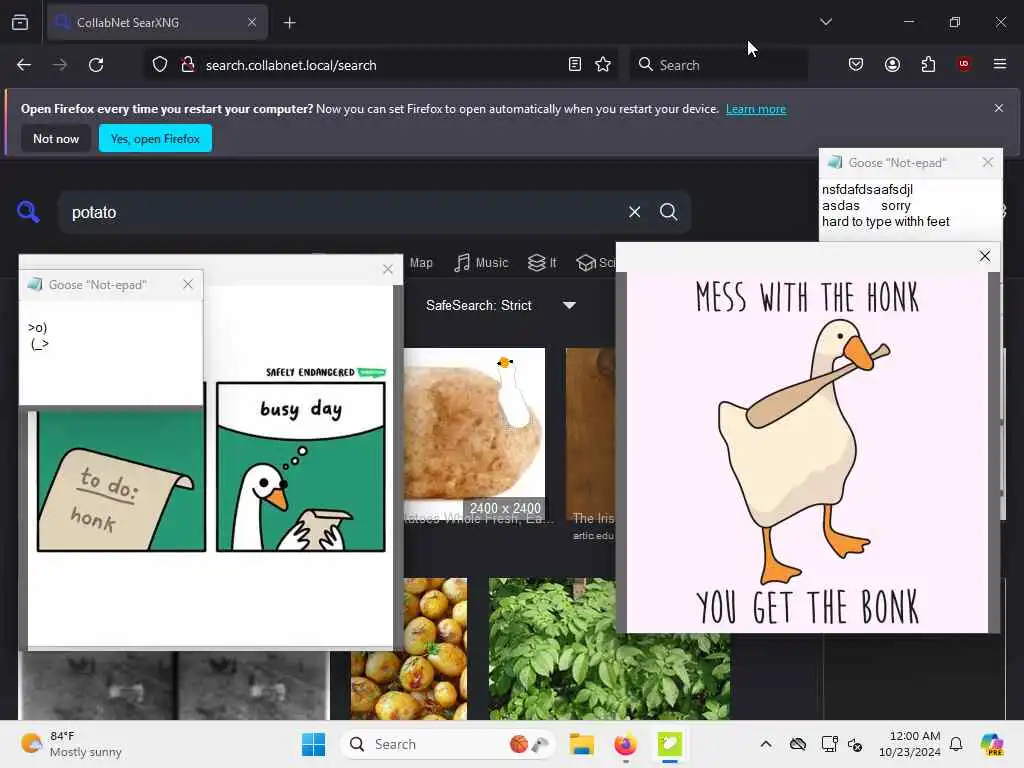Edit the potato search query field
The width and height of the screenshot is (1024, 768).
click(x=340, y=212)
